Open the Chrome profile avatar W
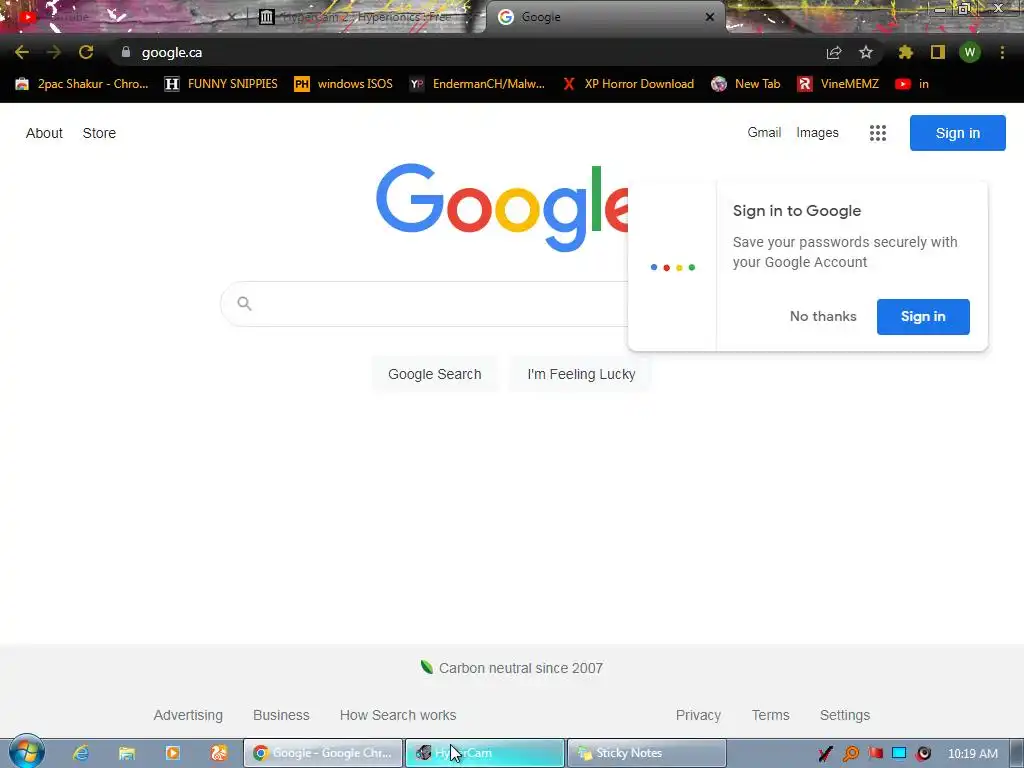This screenshot has height=768, width=1024. coord(970,52)
